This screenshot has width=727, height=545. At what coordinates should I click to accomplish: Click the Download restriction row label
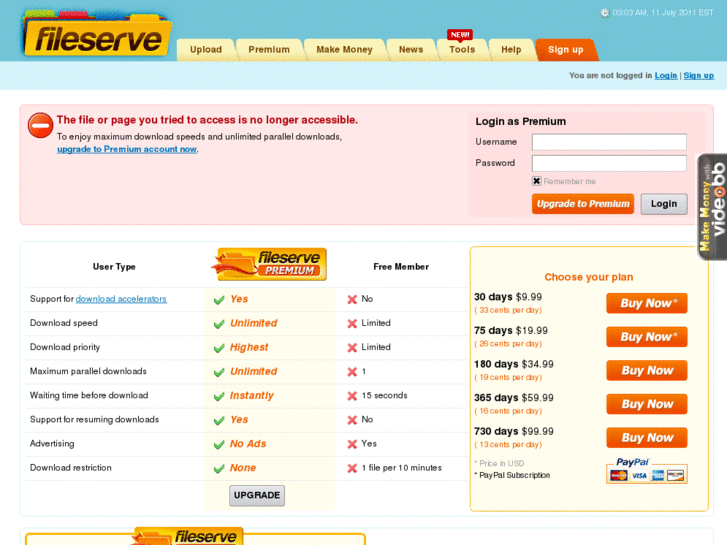[70, 468]
